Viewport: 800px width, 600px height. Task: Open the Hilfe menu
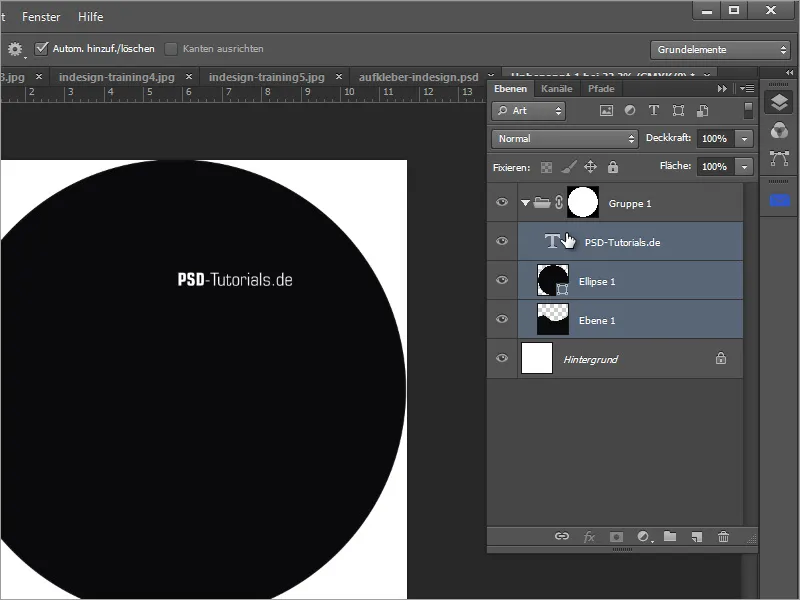point(90,17)
